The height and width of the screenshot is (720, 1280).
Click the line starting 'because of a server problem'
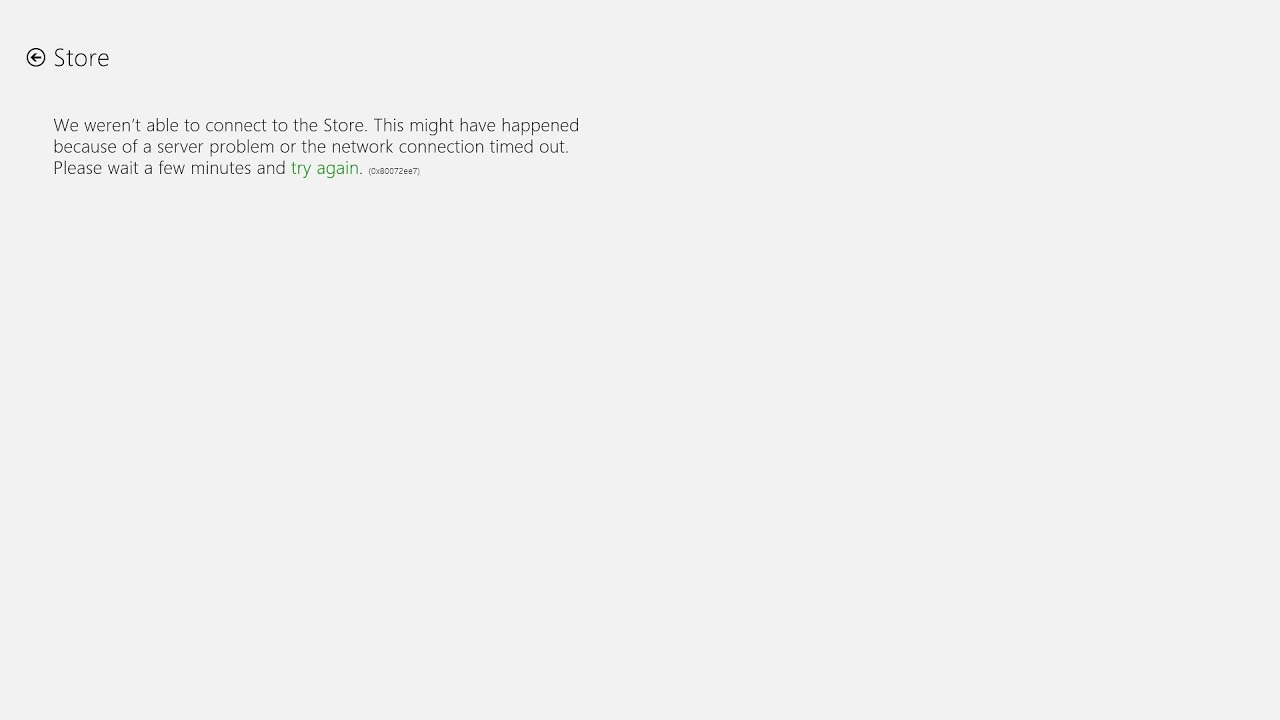click(311, 147)
